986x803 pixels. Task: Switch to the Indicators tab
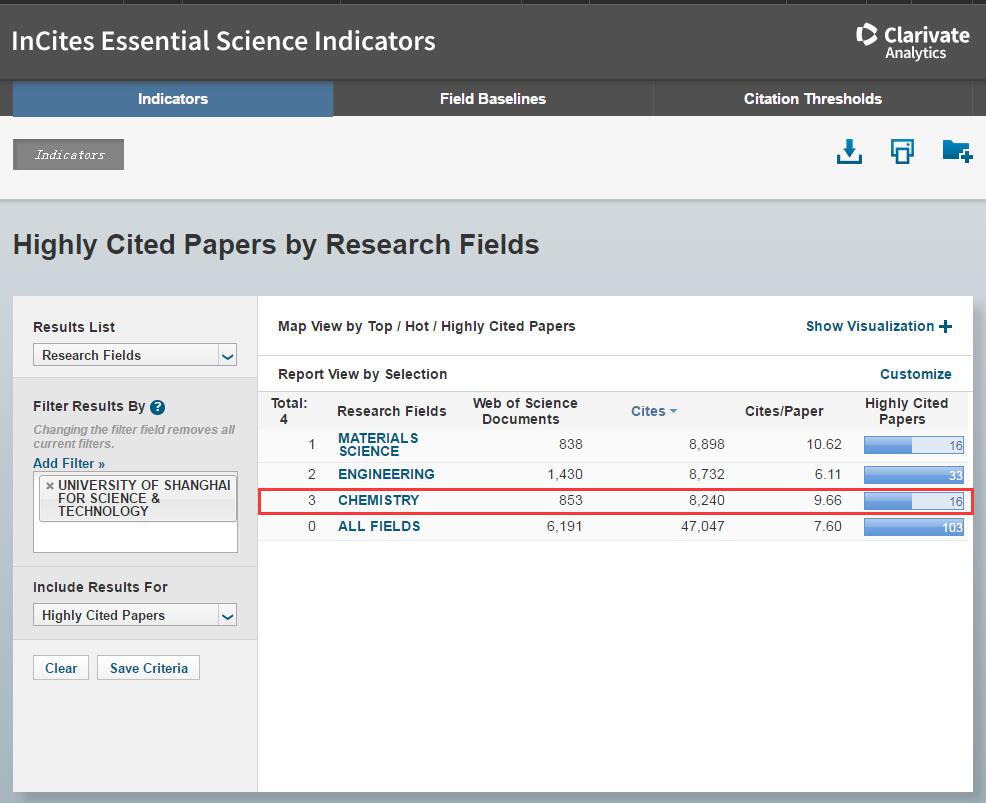[173, 99]
